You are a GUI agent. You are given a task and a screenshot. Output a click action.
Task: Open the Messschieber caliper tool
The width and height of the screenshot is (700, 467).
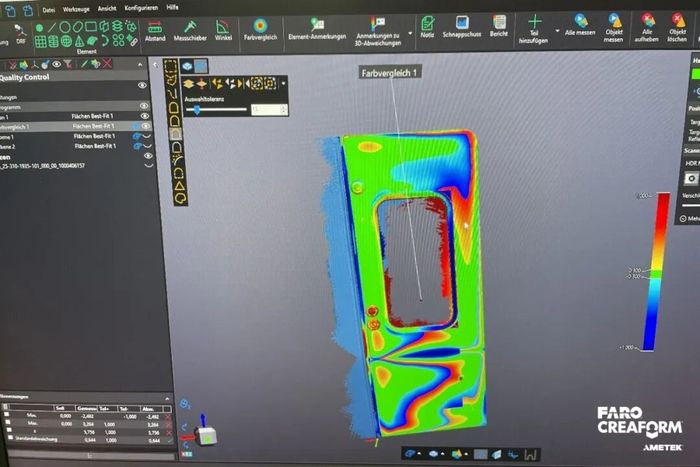pos(190,31)
